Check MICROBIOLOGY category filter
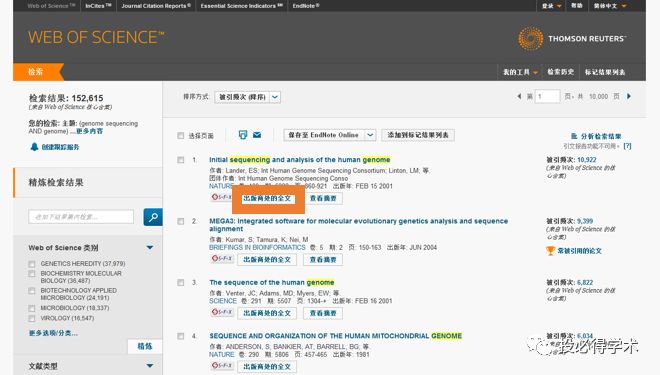This screenshot has width=660, height=375. click(32, 309)
